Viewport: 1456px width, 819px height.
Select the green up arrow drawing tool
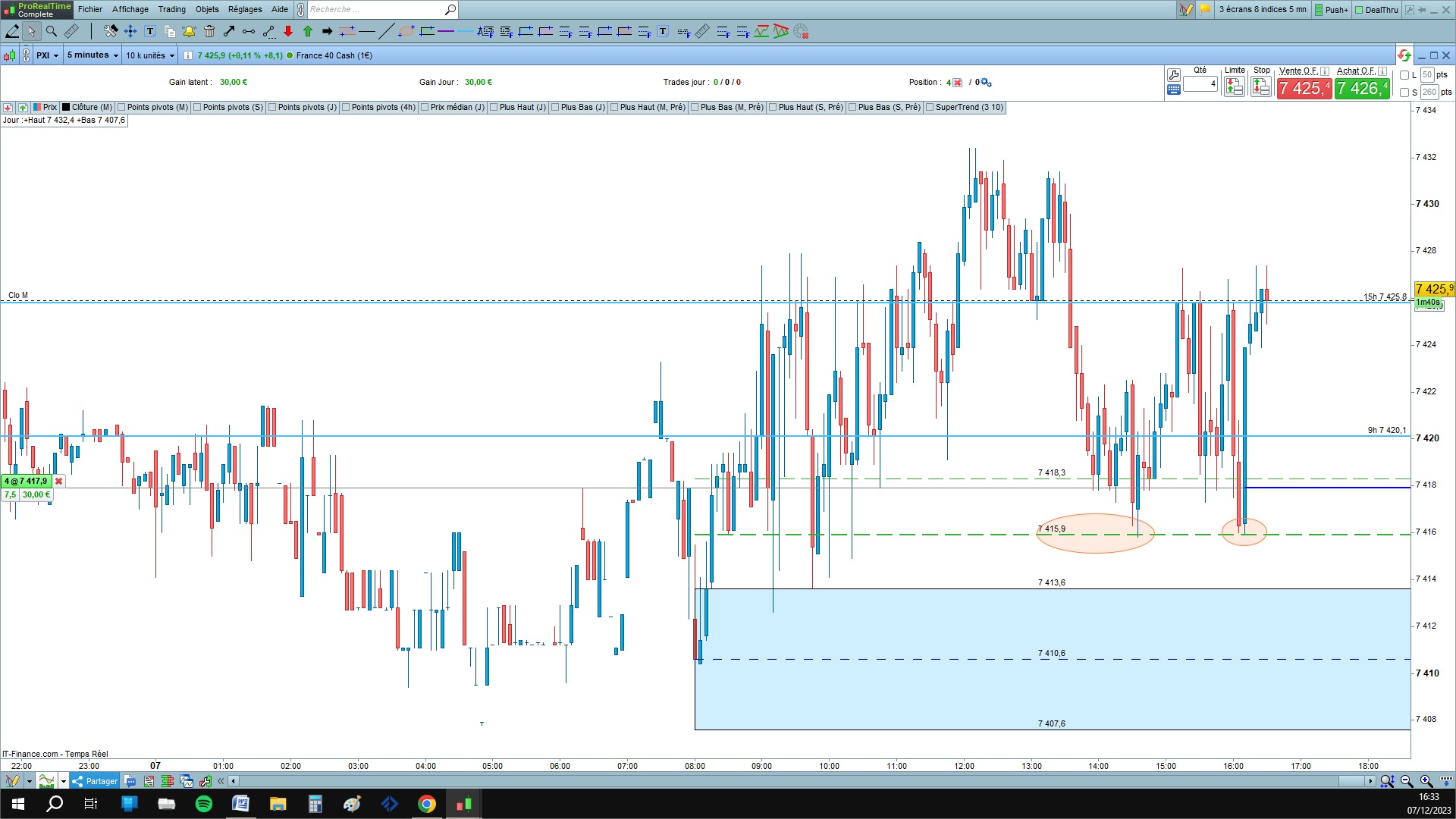click(x=308, y=31)
